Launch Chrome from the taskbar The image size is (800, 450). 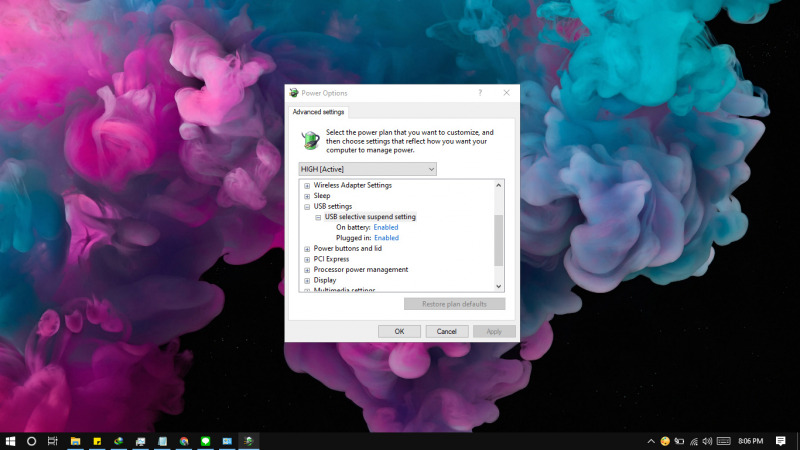point(184,441)
